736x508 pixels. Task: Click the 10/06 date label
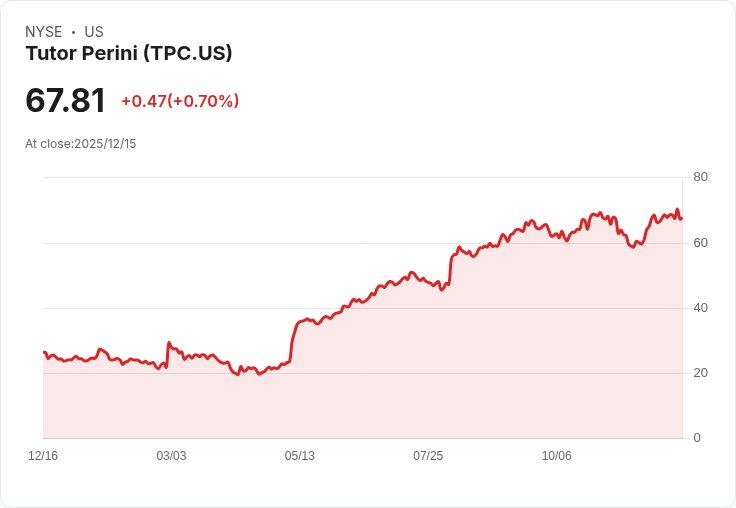pos(557,456)
